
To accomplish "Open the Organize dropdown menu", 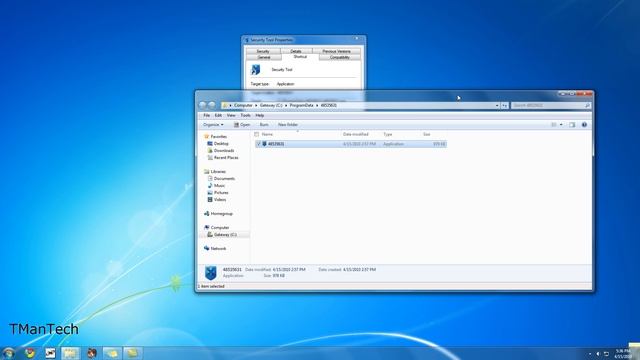I will [213, 124].
